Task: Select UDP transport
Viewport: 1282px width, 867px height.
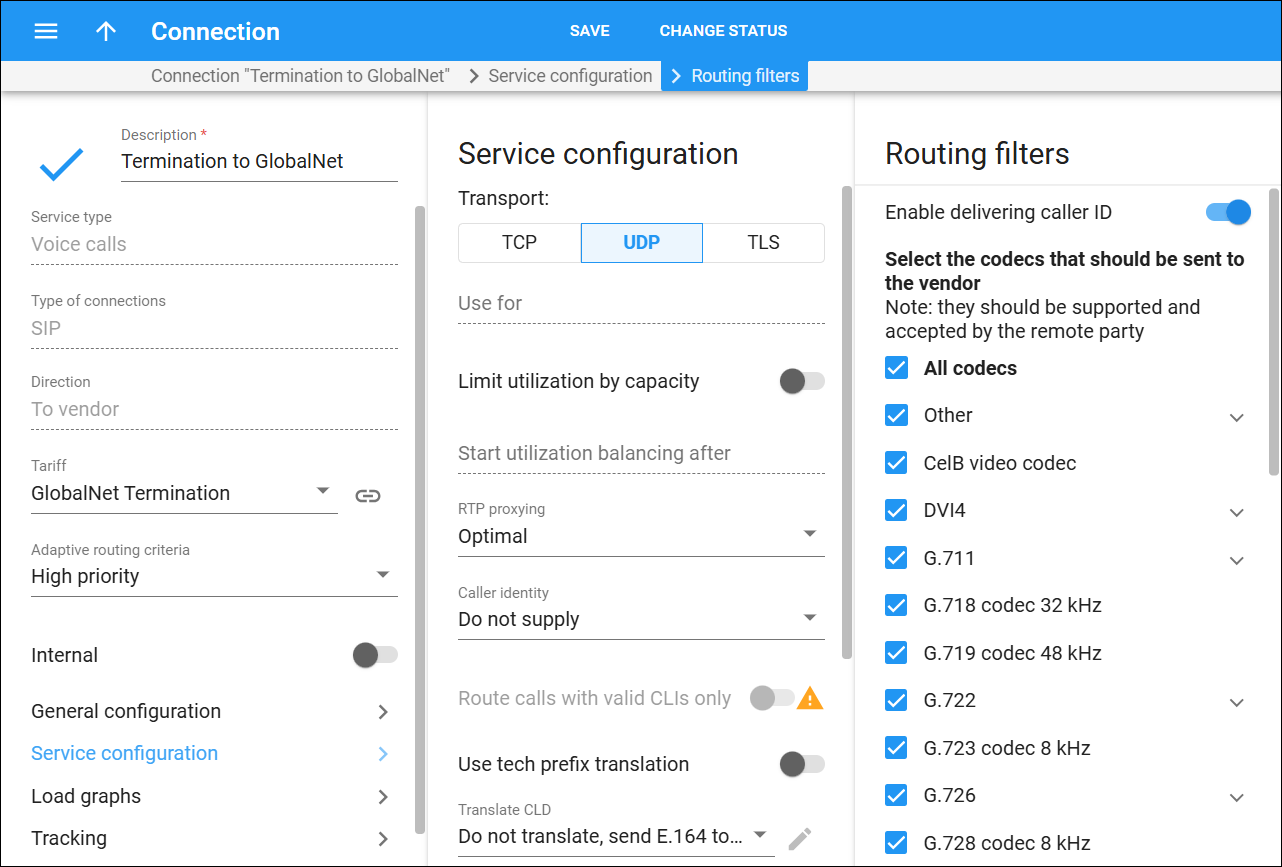Action: (x=642, y=243)
